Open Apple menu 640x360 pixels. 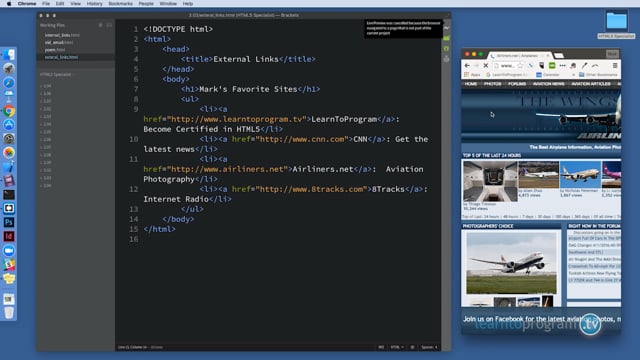tap(9, 4)
